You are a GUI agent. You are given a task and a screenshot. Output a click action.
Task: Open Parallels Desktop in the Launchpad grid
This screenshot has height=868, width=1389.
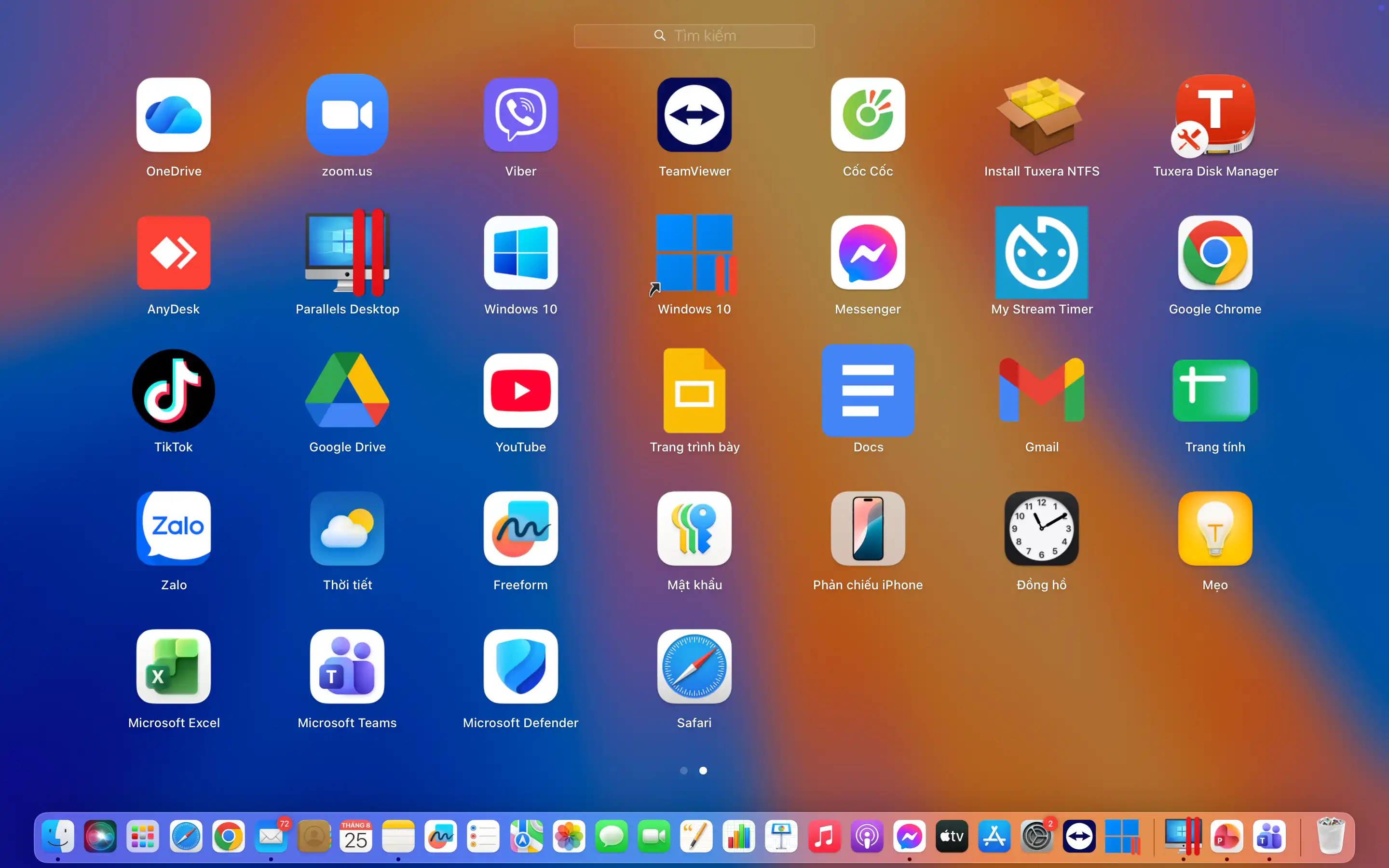[347, 253]
